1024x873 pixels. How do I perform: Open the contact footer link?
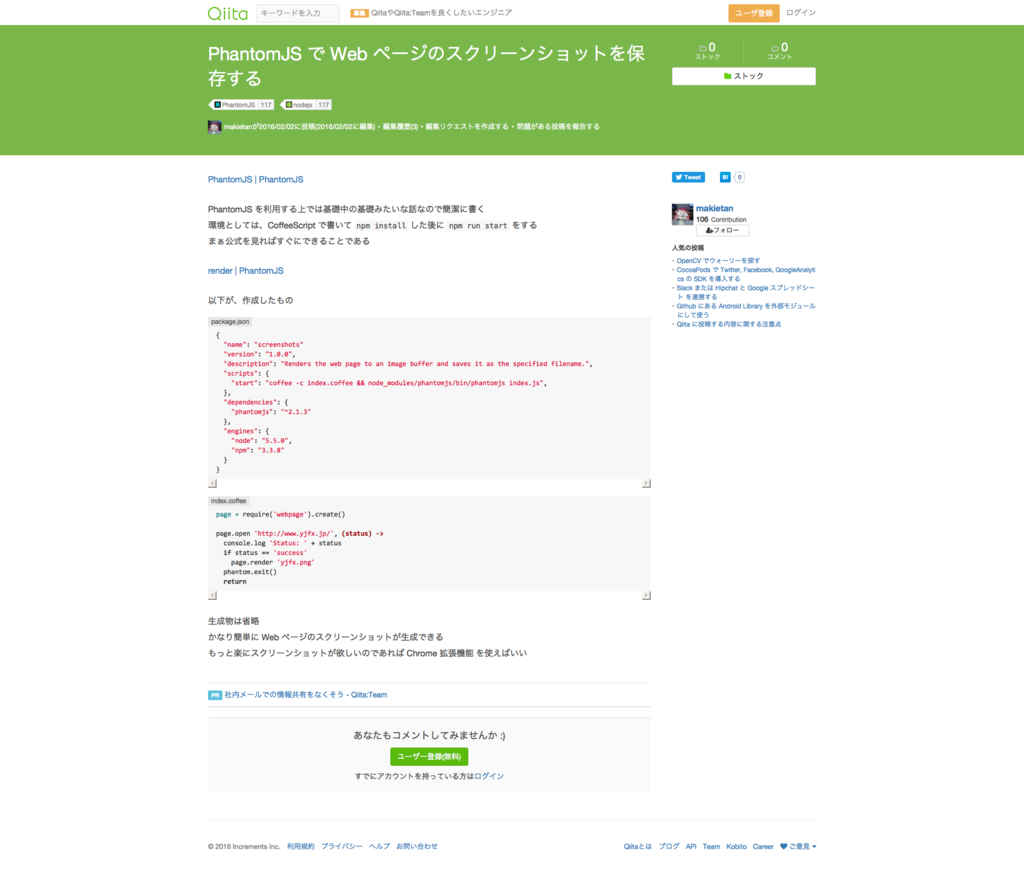click(417, 847)
